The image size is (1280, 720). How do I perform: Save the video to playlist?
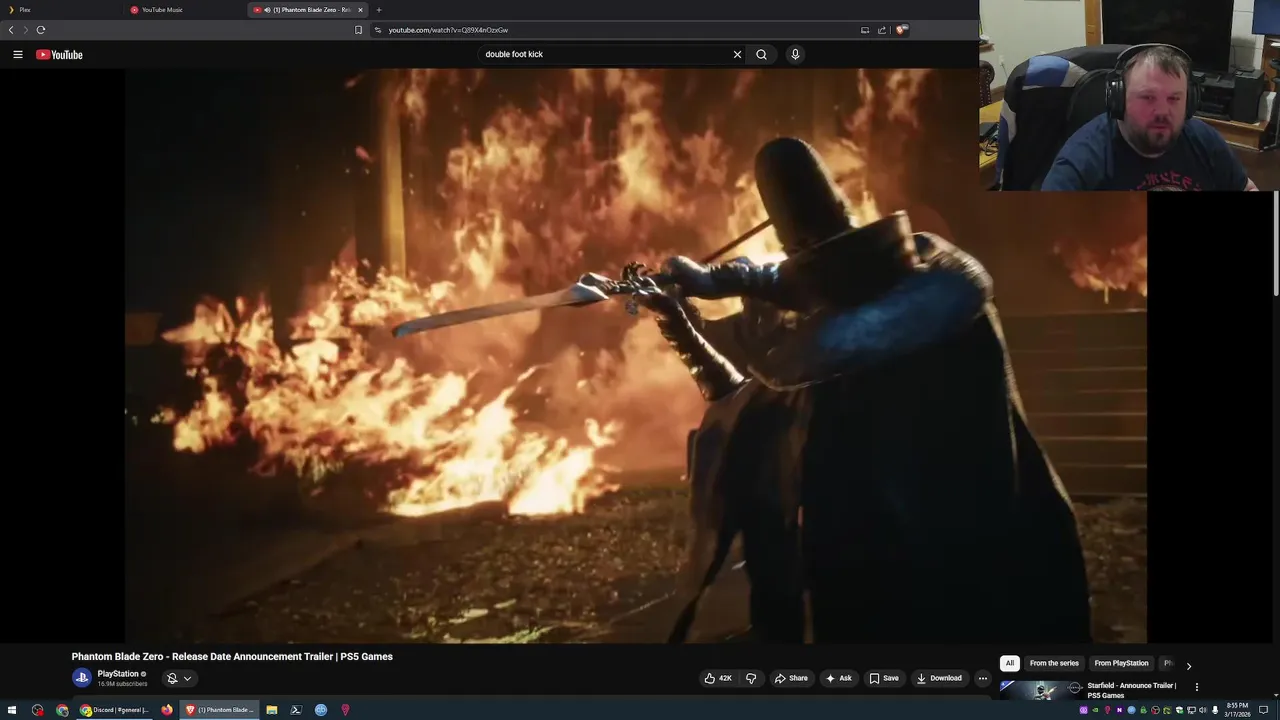[x=884, y=678]
